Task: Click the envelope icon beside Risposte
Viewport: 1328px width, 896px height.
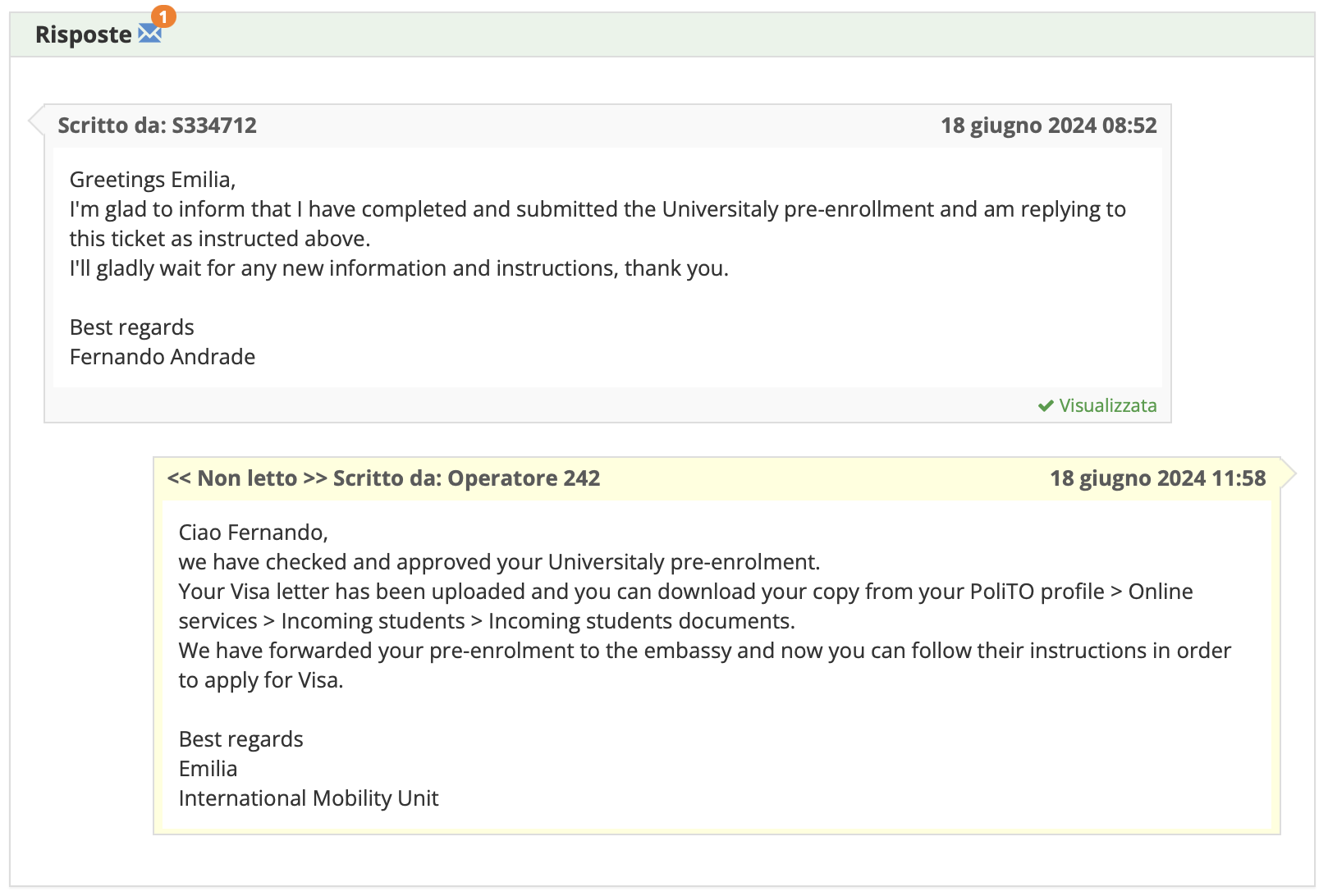Action: point(149,34)
